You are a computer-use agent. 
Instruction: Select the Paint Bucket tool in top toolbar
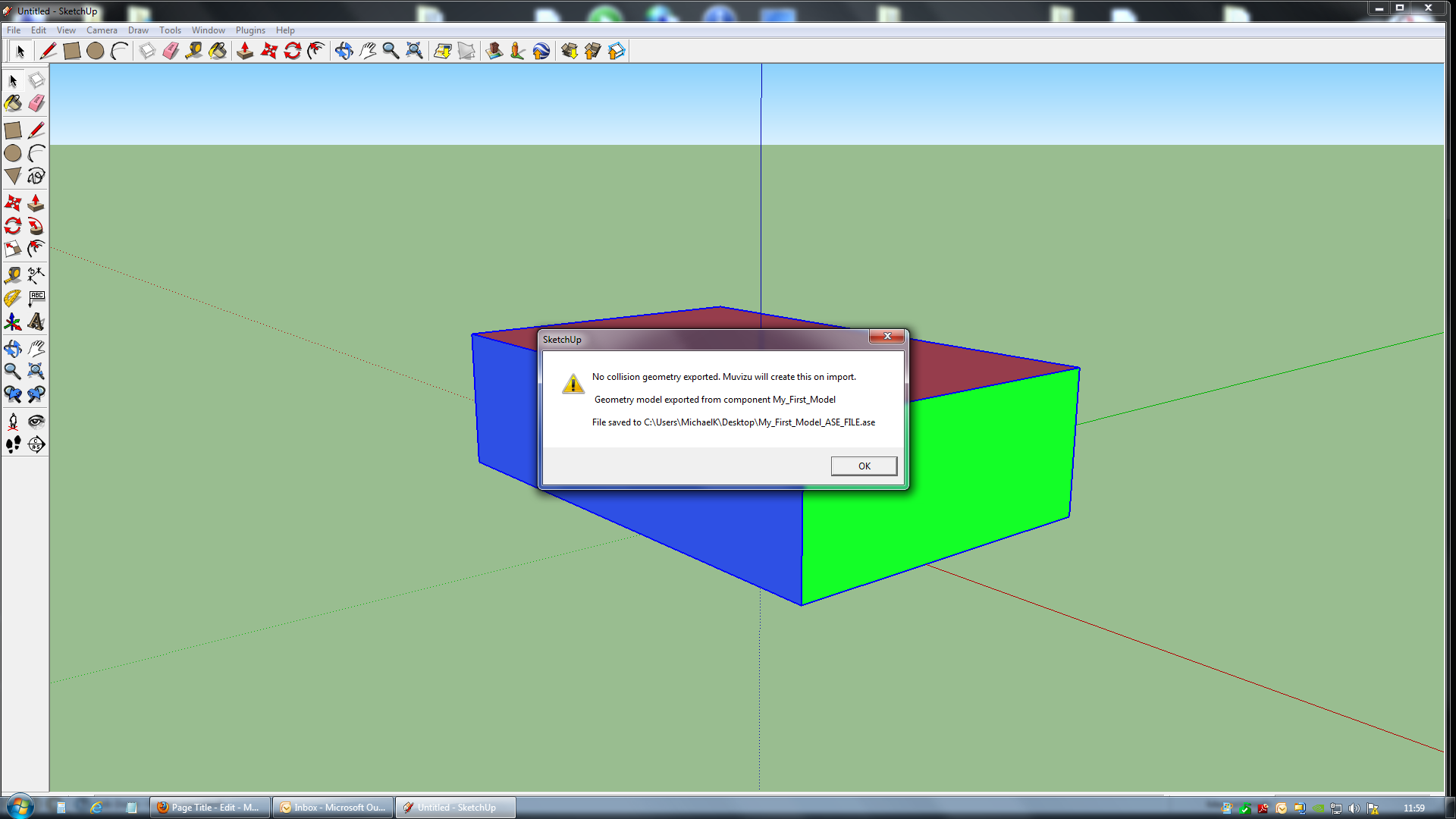pos(218,51)
